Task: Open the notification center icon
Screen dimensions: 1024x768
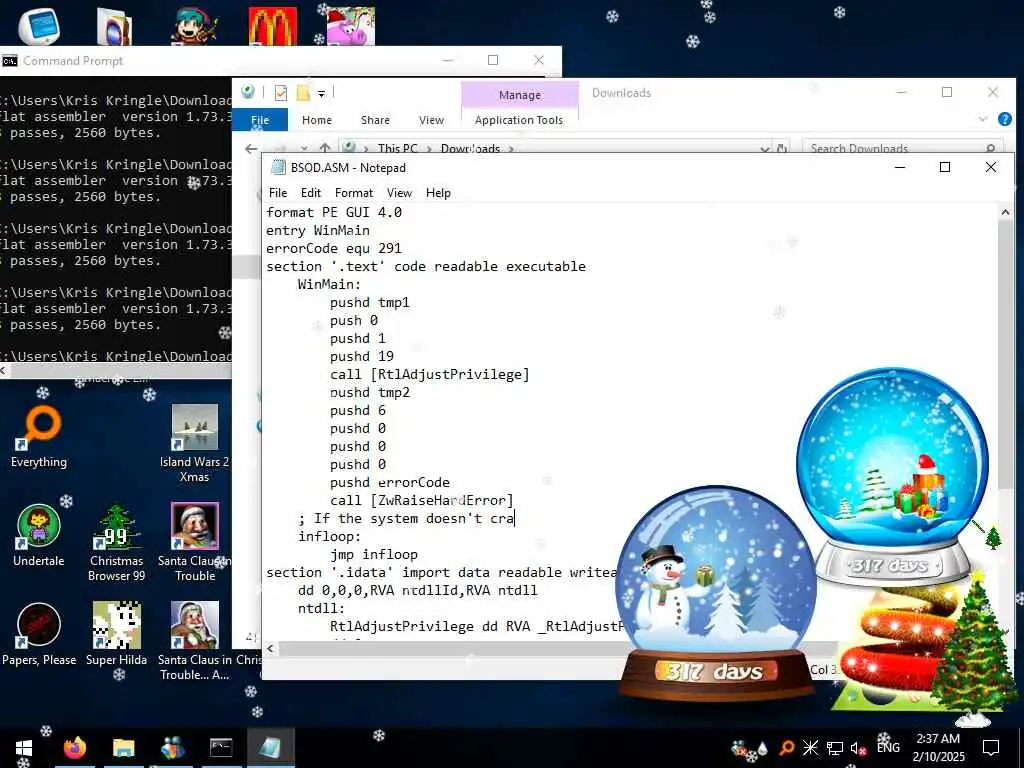Action: 991,747
